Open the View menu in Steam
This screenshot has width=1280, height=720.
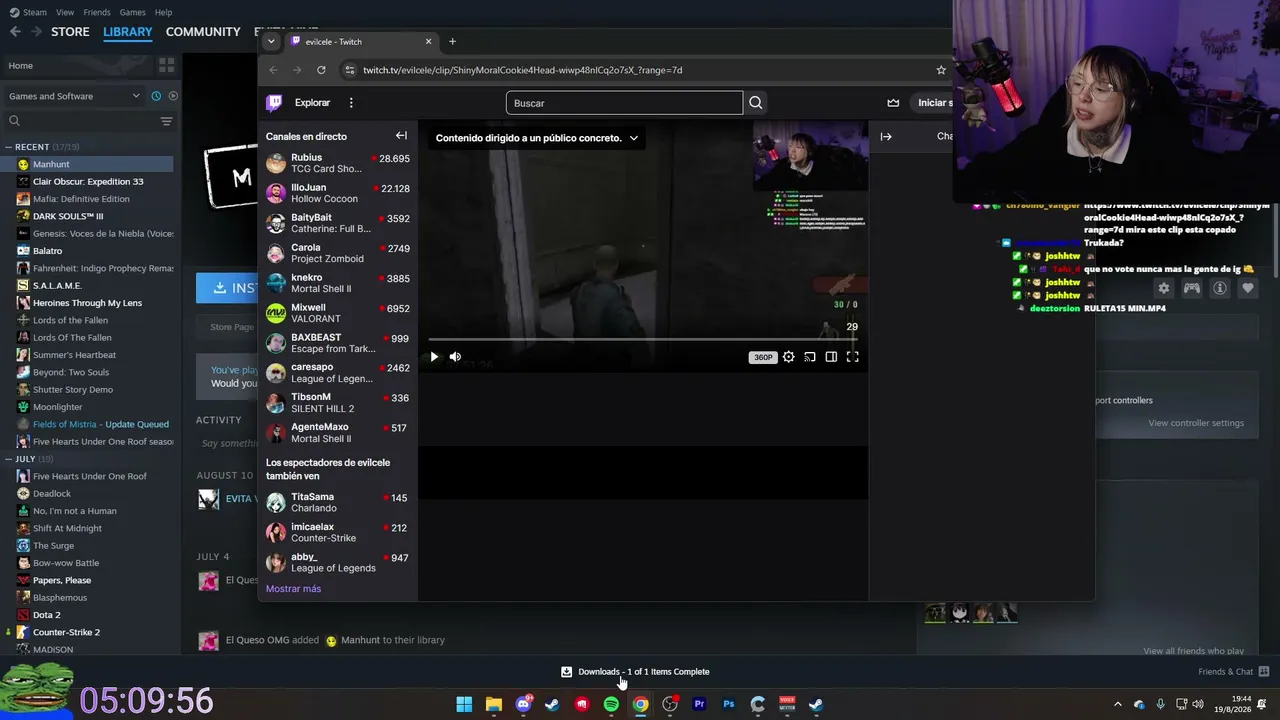65,12
